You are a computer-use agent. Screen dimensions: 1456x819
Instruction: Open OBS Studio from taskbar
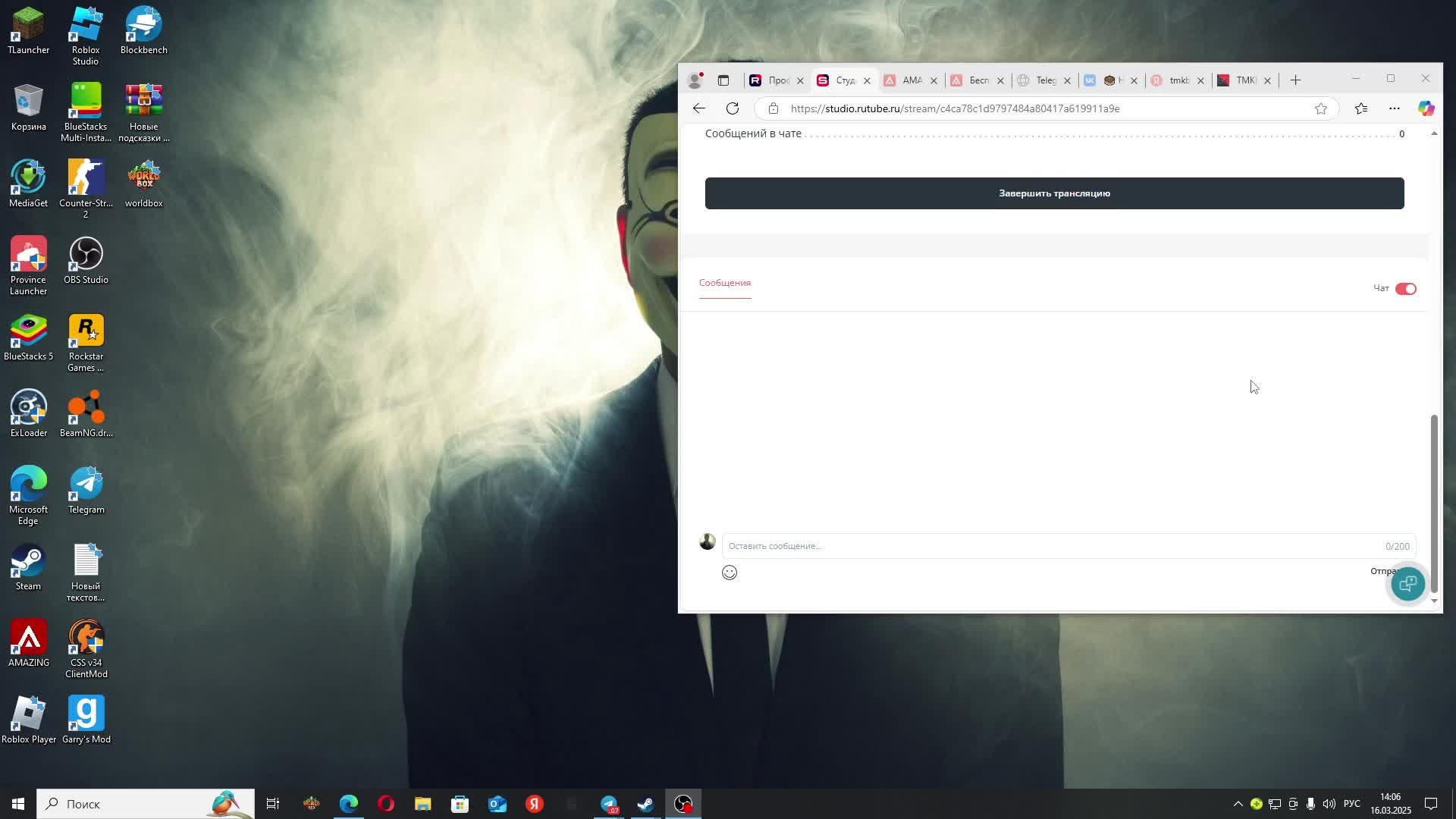point(683,804)
